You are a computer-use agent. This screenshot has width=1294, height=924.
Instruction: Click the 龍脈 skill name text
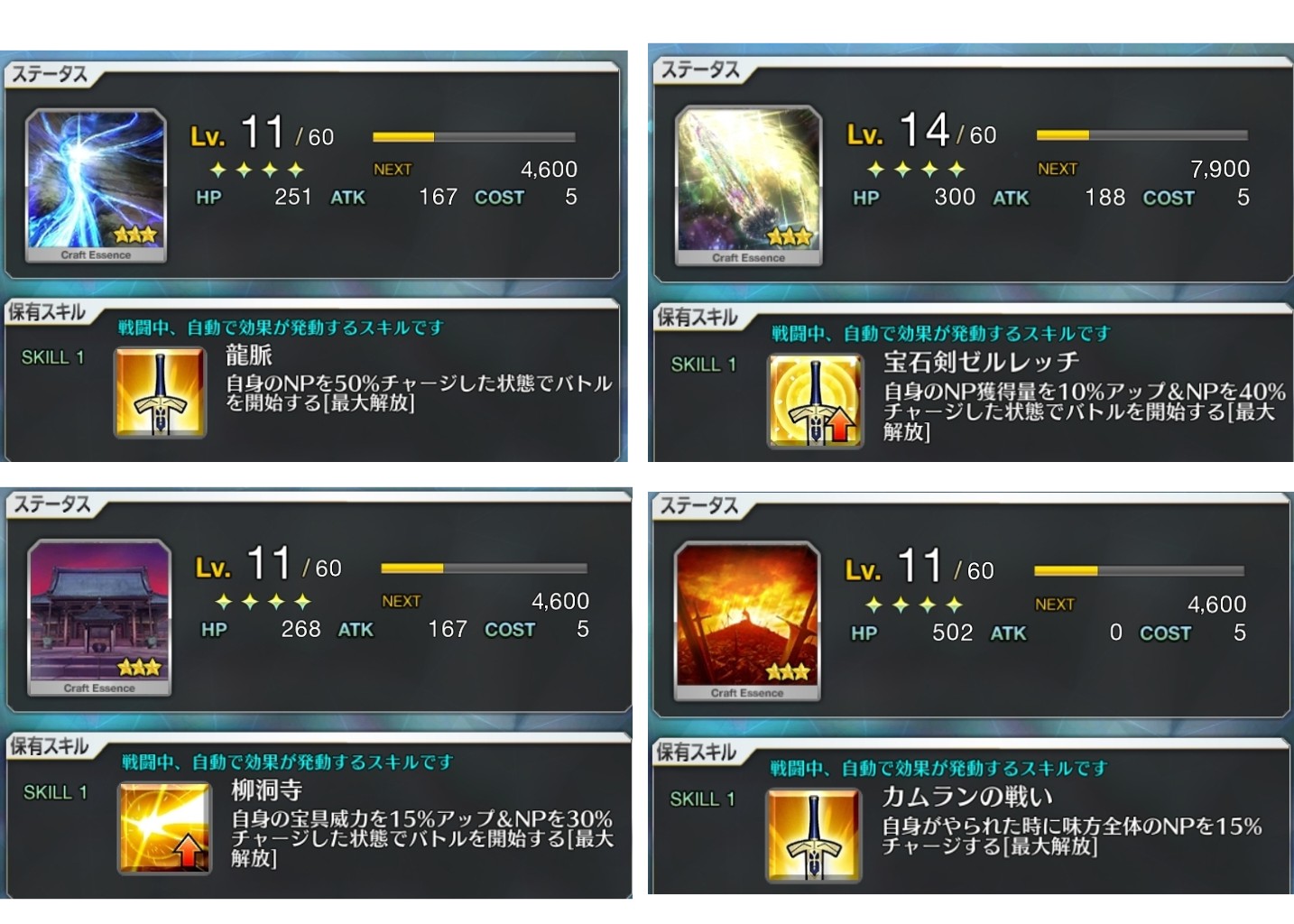248,355
